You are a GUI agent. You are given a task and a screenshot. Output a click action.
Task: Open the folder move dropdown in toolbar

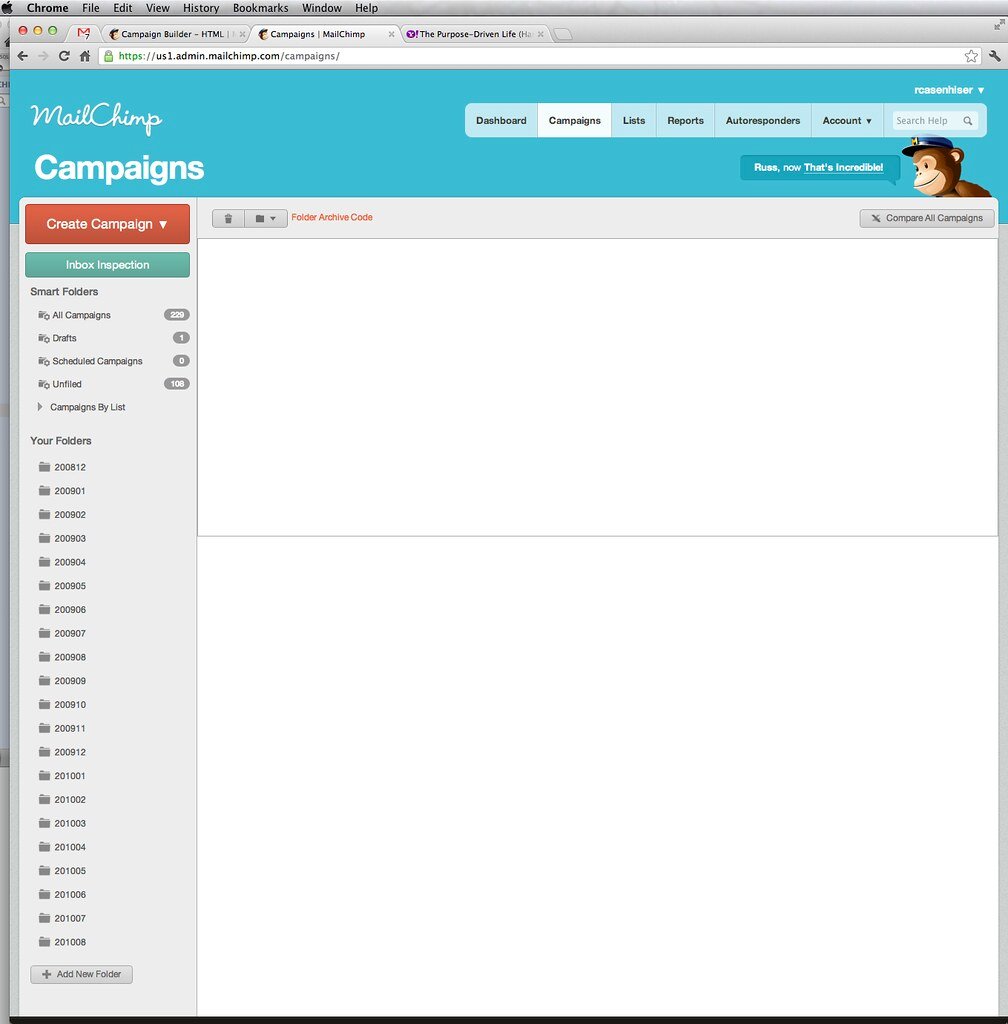pos(266,218)
